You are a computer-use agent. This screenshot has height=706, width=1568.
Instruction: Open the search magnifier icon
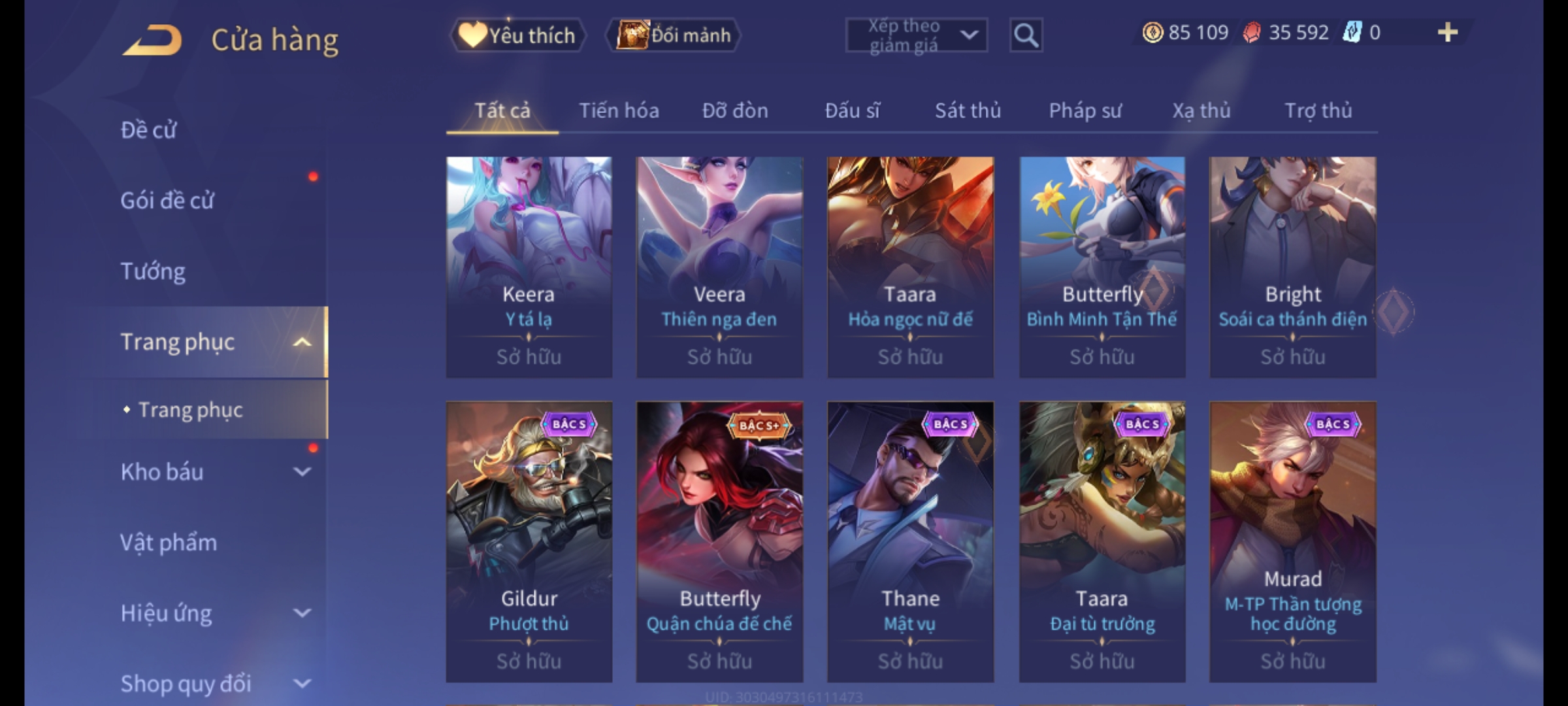1026,35
